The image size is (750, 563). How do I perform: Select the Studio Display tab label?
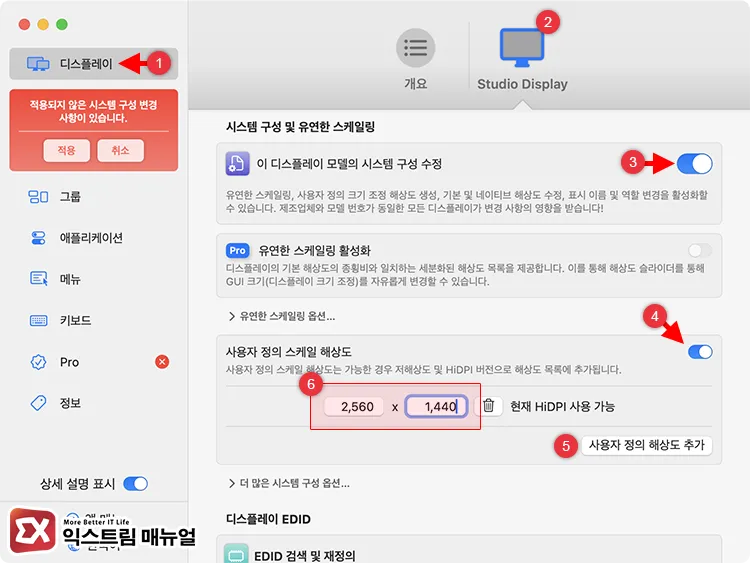pos(522,84)
